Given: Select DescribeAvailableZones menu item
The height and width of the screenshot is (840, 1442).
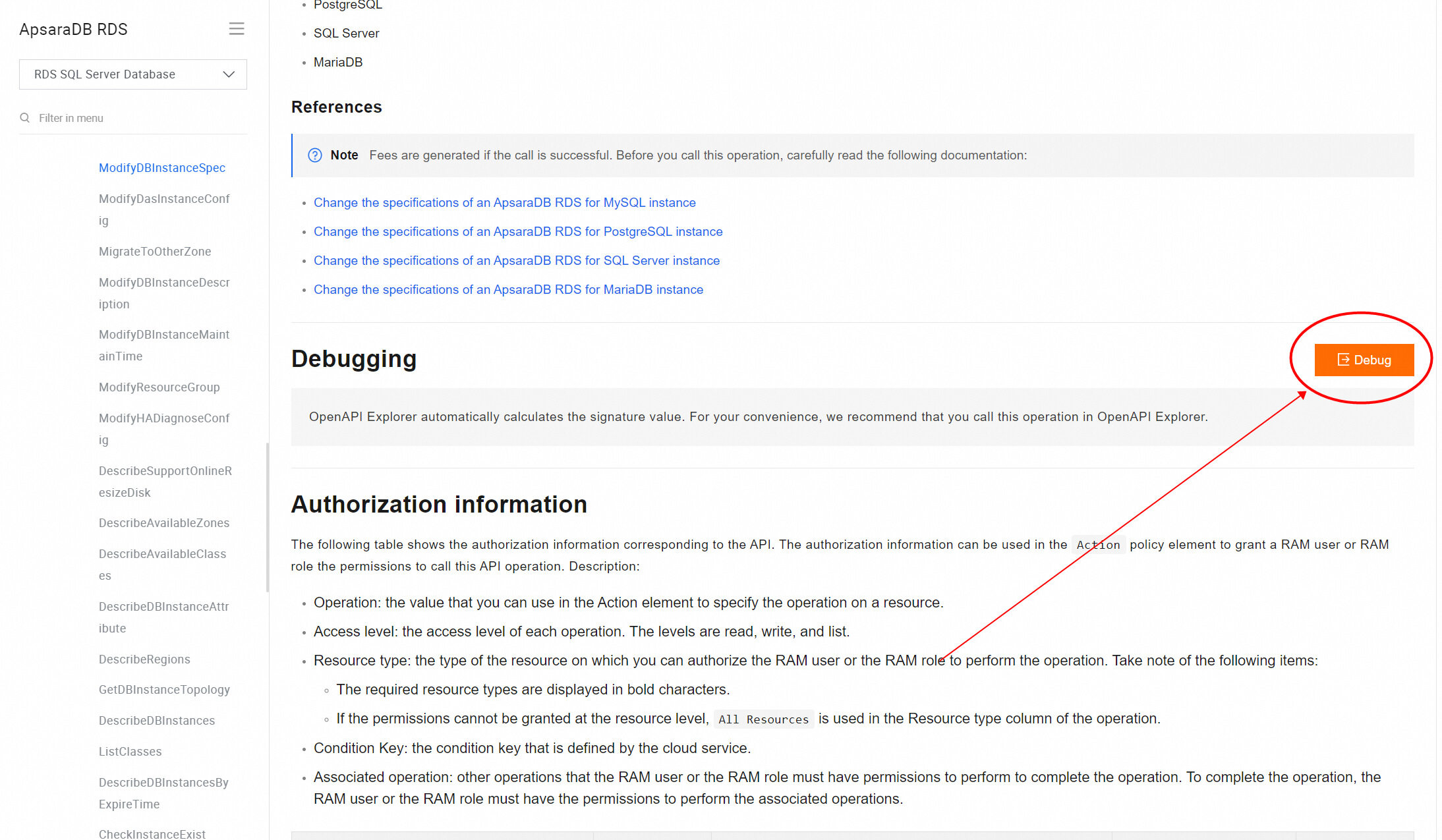Looking at the screenshot, I should coord(163,523).
